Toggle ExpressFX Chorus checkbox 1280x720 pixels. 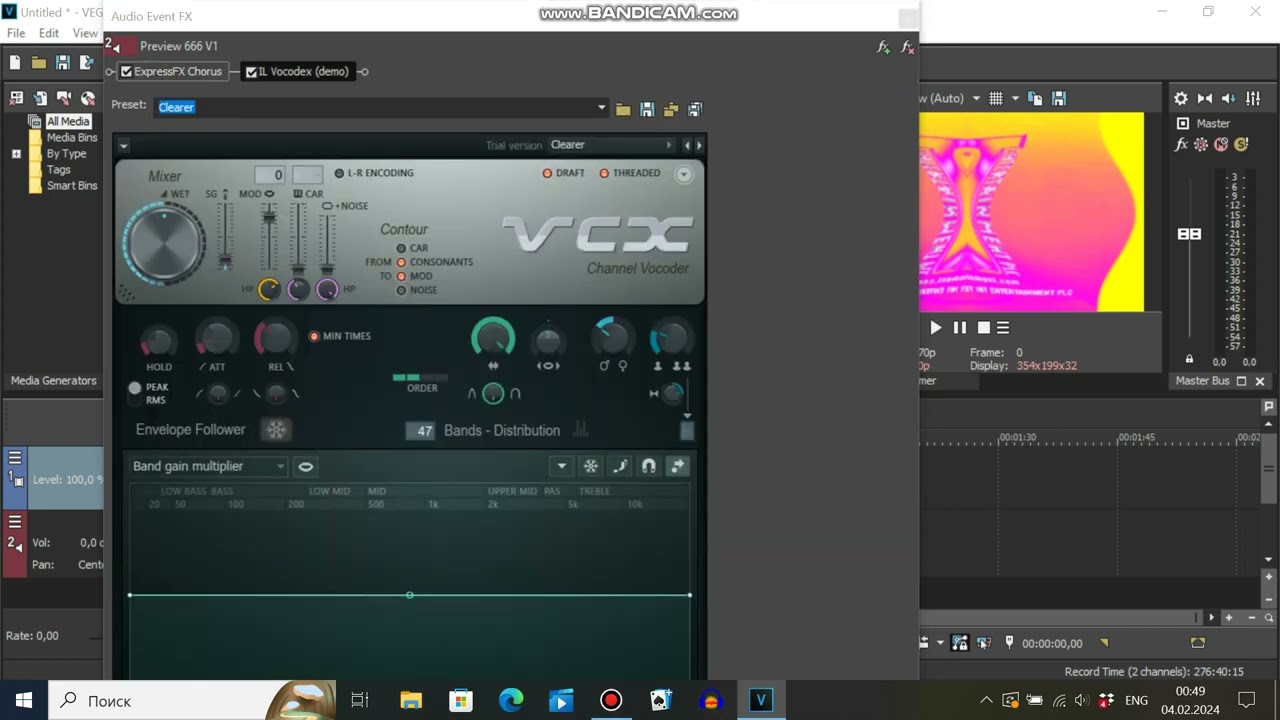tap(127, 72)
